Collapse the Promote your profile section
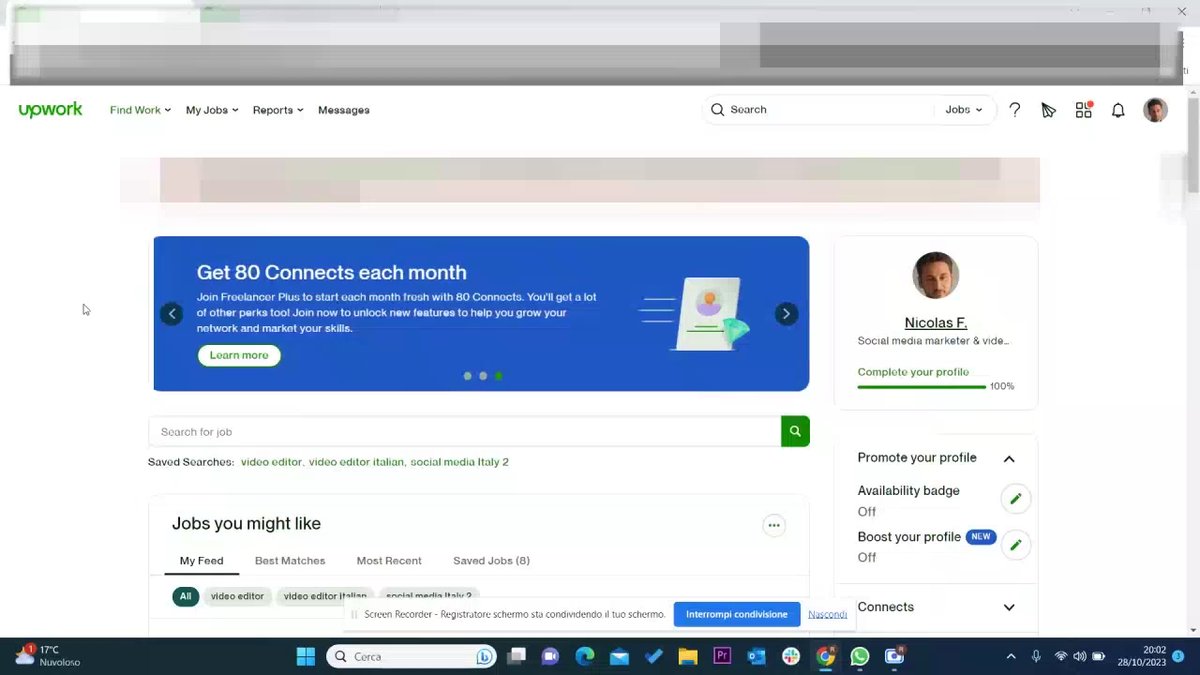This screenshot has width=1200, height=675. (x=1008, y=458)
